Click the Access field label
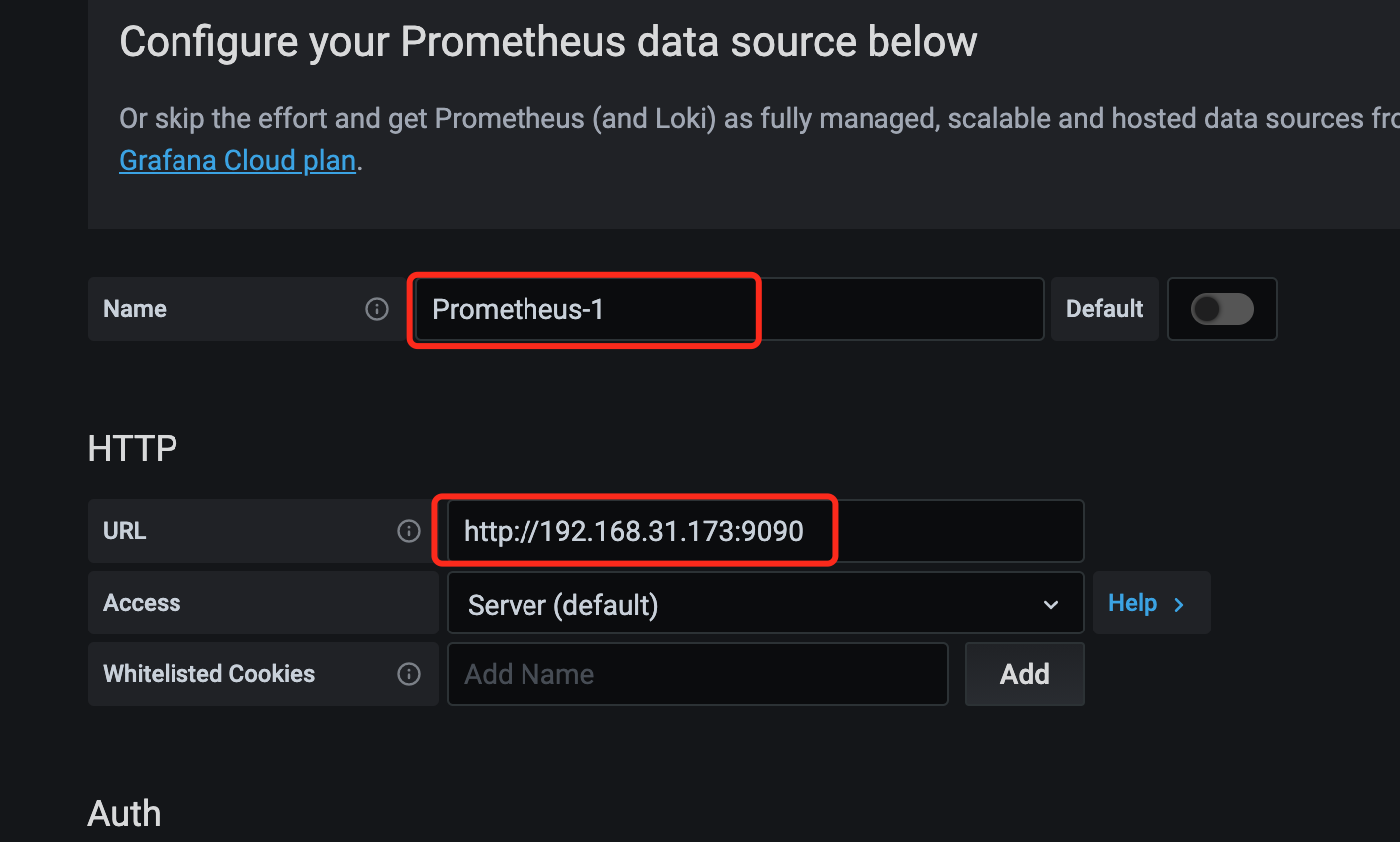Screen dimensions: 1400x842 click(142, 603)
